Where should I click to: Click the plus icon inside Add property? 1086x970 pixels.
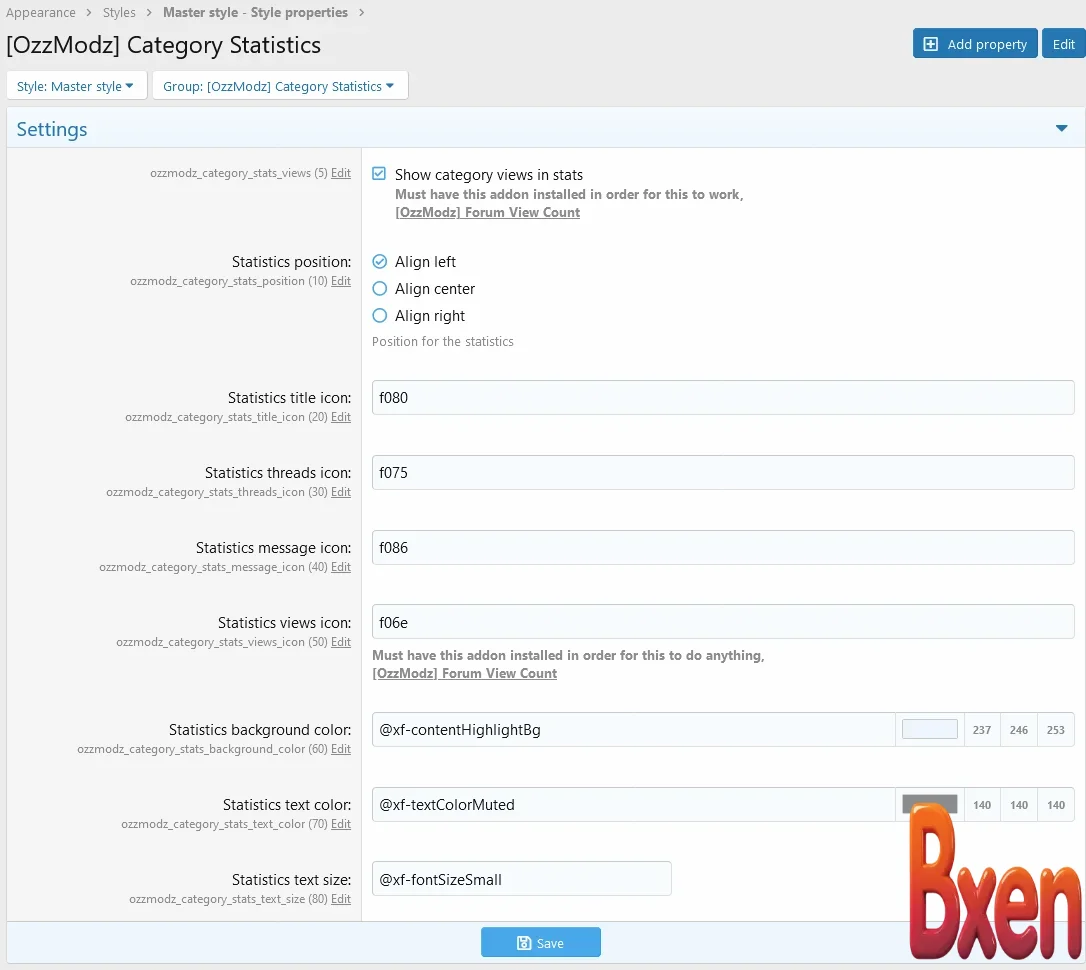tap(930, 43)
